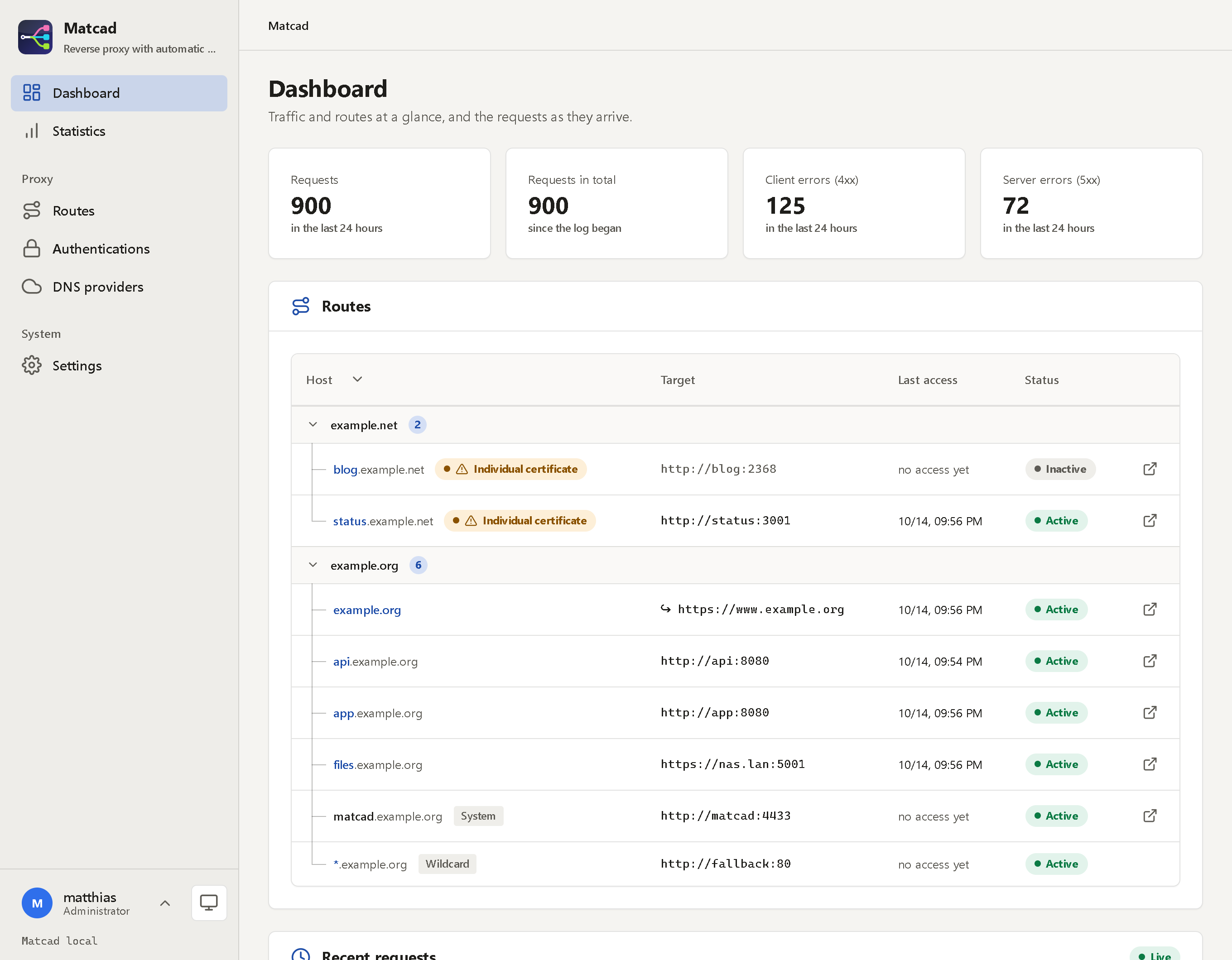Viewport: 1232px width, 960px height.
Task: Open DNS providers page in sidebar
Action: pos(119,287)
